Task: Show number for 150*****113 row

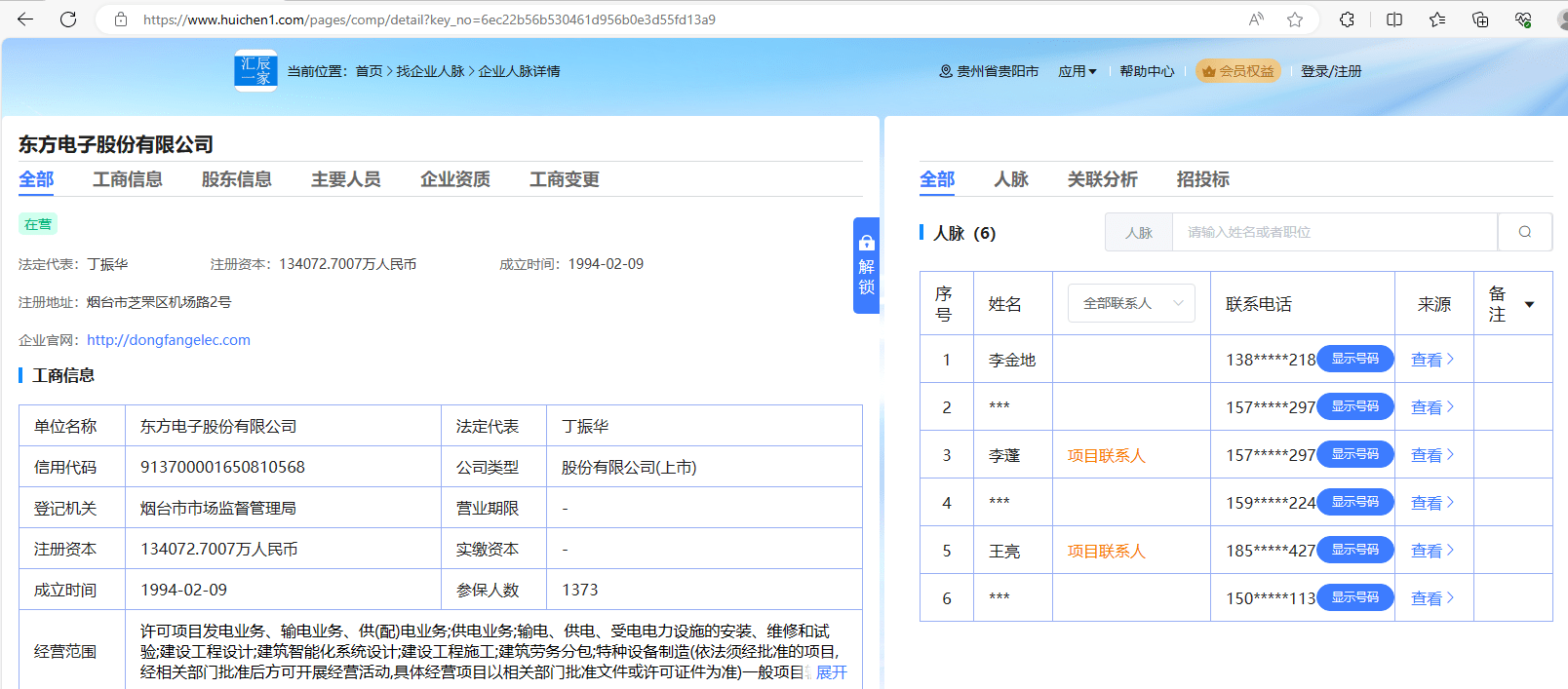Action: (x=1355, y=597)
